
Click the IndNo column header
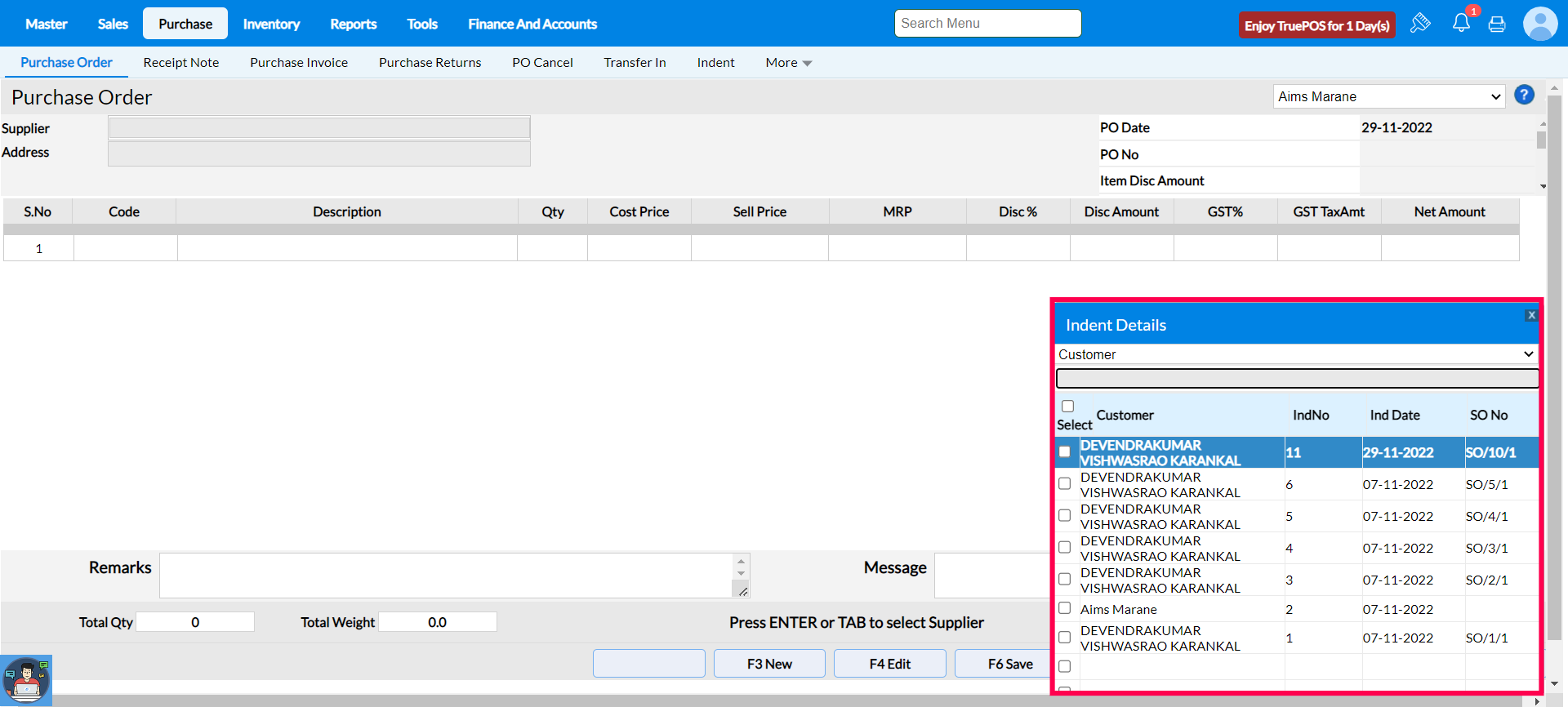point(1311,415)
